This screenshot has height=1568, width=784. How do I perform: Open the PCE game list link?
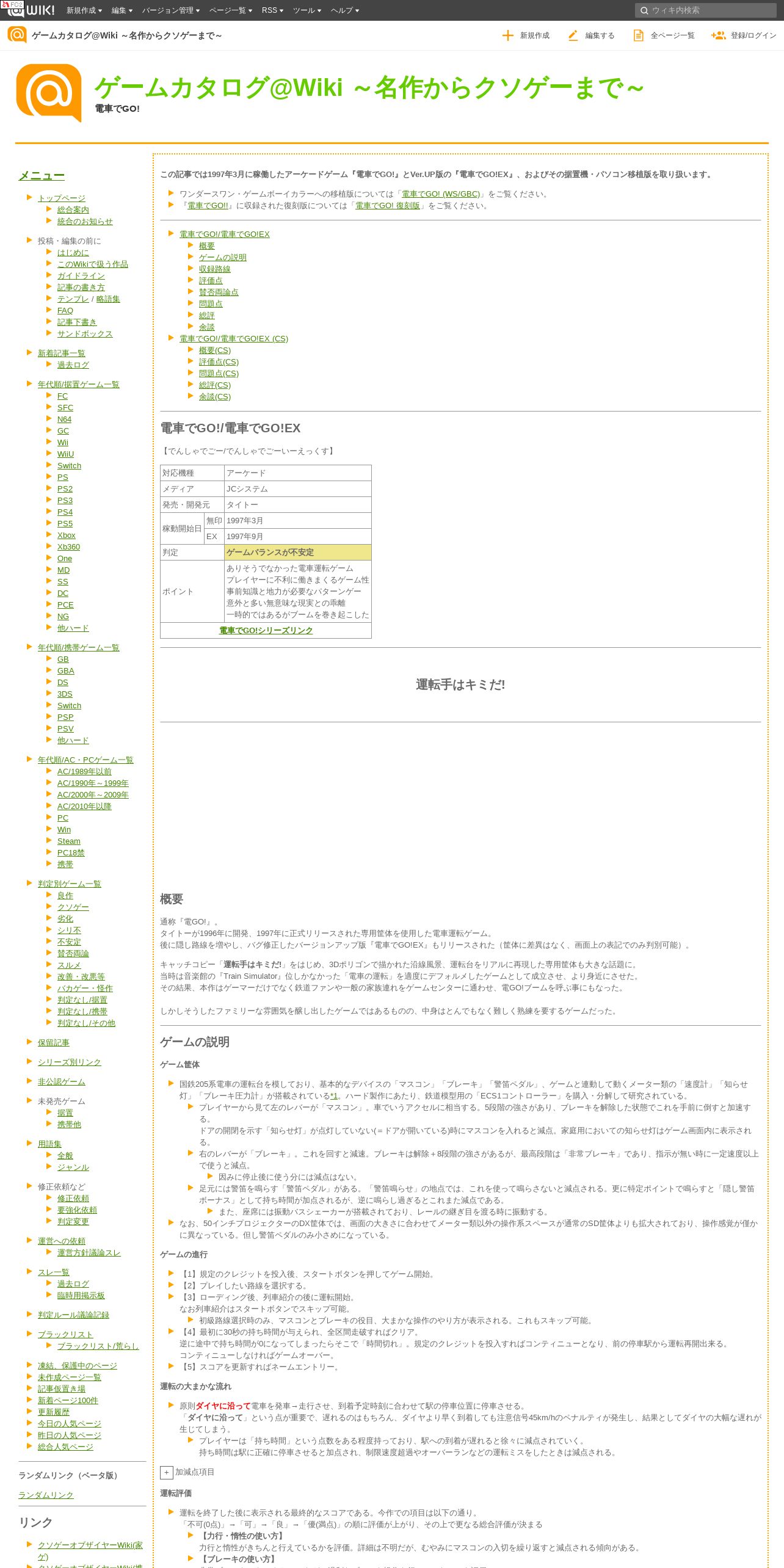coord(65,605)
